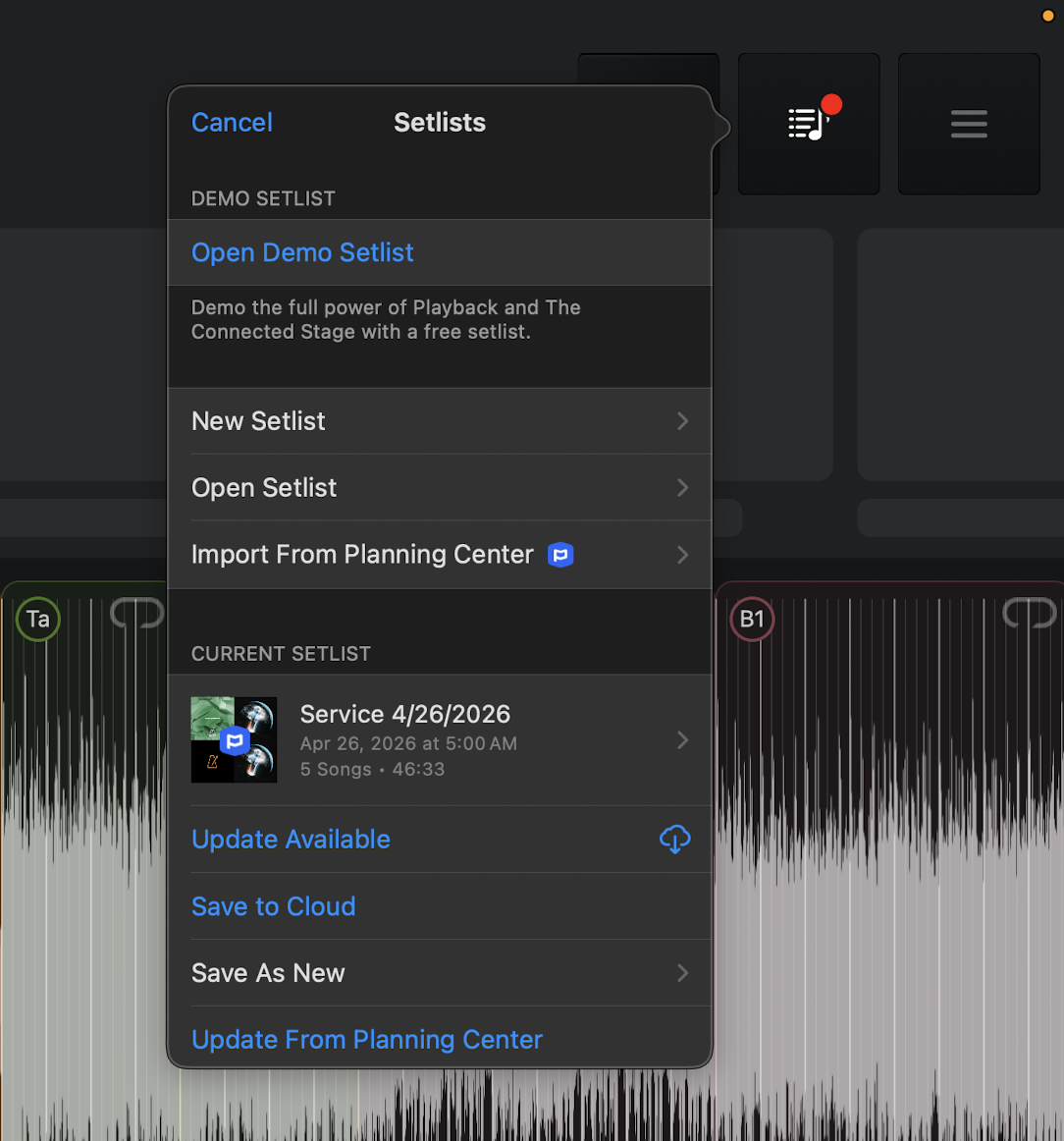Open the Service 4/26/2026 setlist details
This screenshot has height=1141, width=1064.
[x=440, y=740]
